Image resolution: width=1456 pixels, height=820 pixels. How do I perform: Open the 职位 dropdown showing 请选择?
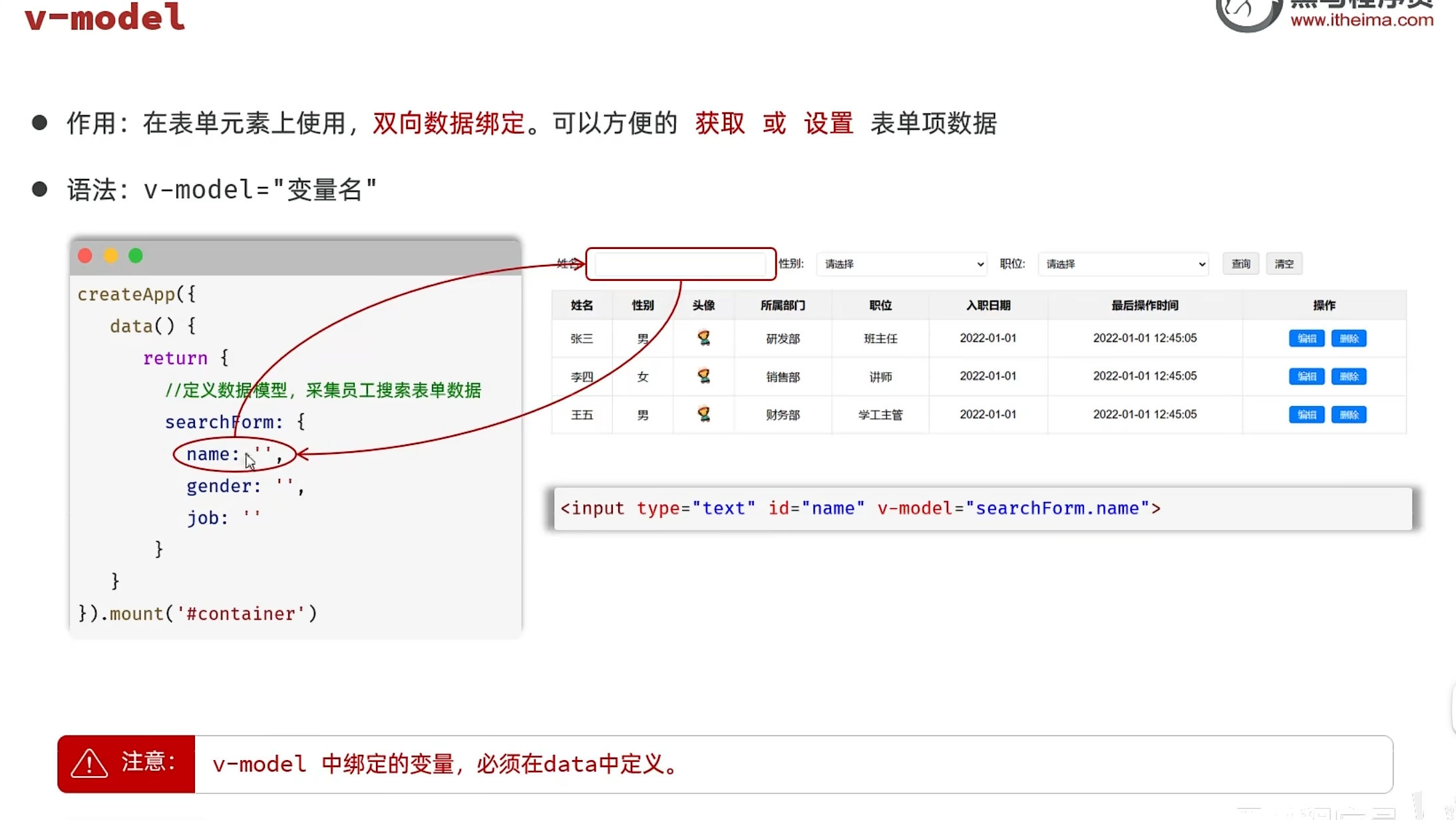[1123, 264]
